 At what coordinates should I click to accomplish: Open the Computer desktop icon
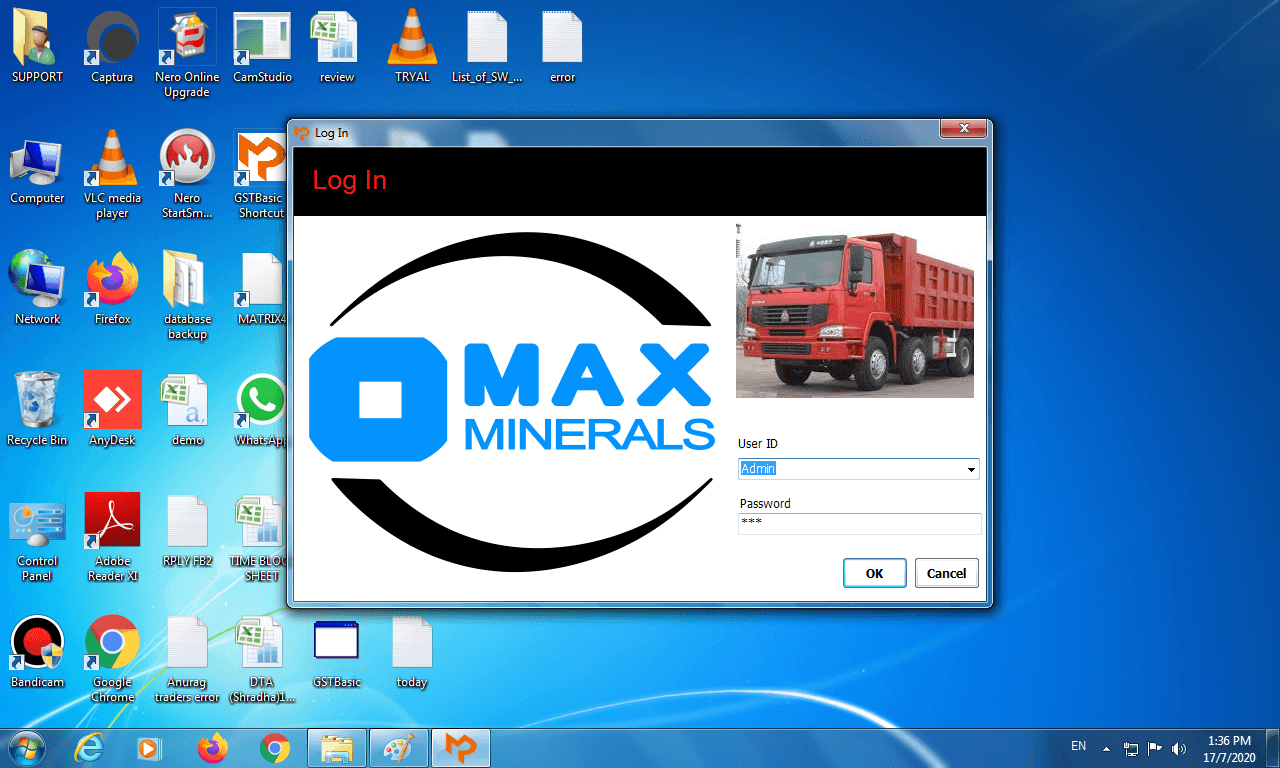pyautogui.click(x=37, y=169)
